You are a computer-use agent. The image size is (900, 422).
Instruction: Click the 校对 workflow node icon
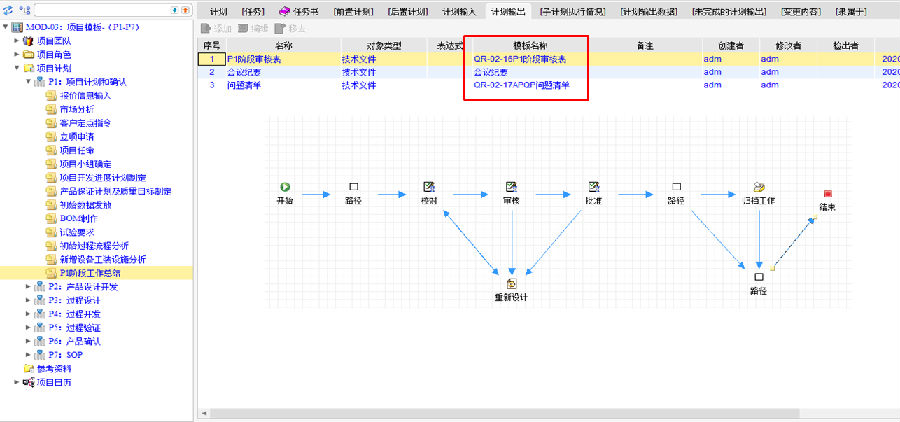429,187
